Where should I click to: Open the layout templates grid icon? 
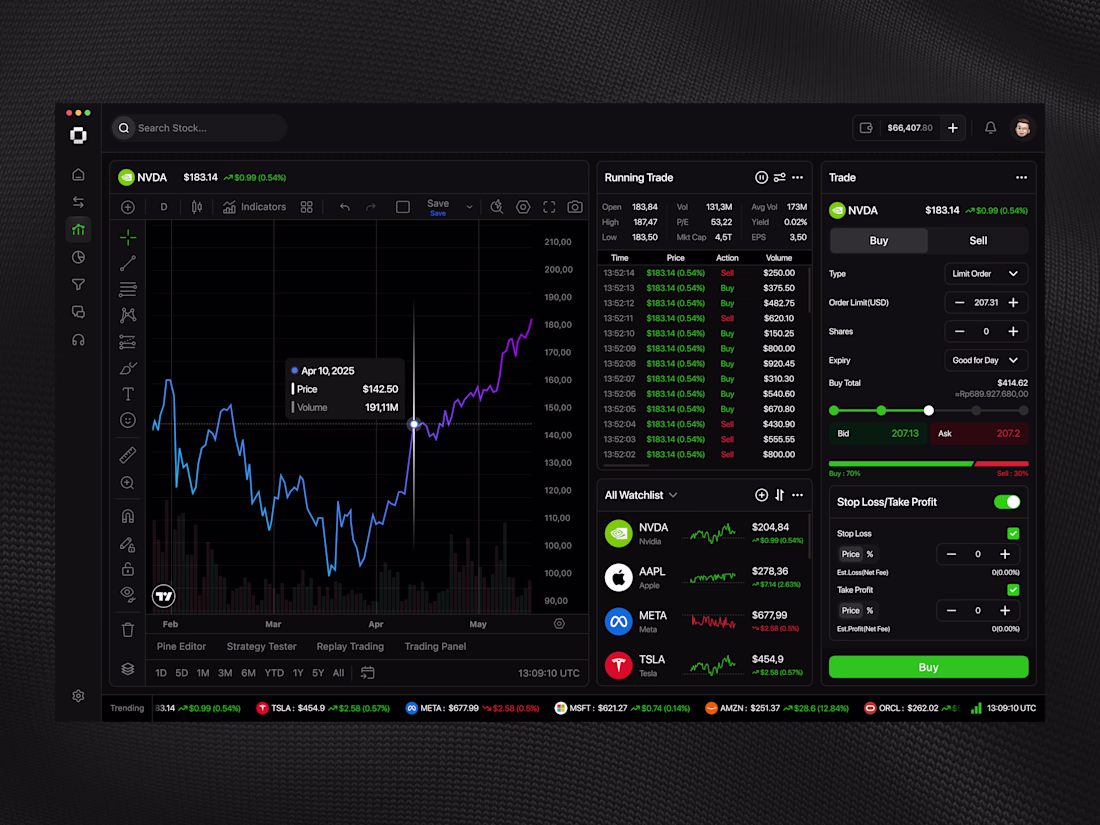[307, 207]
